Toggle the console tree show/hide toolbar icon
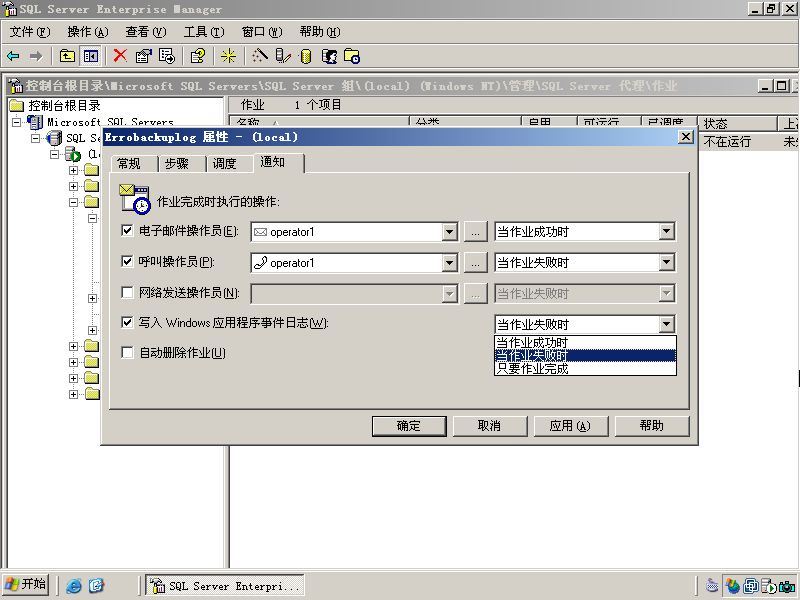Image resolution: width=800 pixels, height=600 pixels. click(x=90, y=56)
